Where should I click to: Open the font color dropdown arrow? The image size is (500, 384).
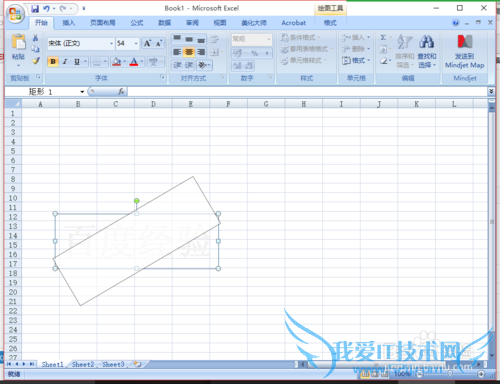point(142,62)
